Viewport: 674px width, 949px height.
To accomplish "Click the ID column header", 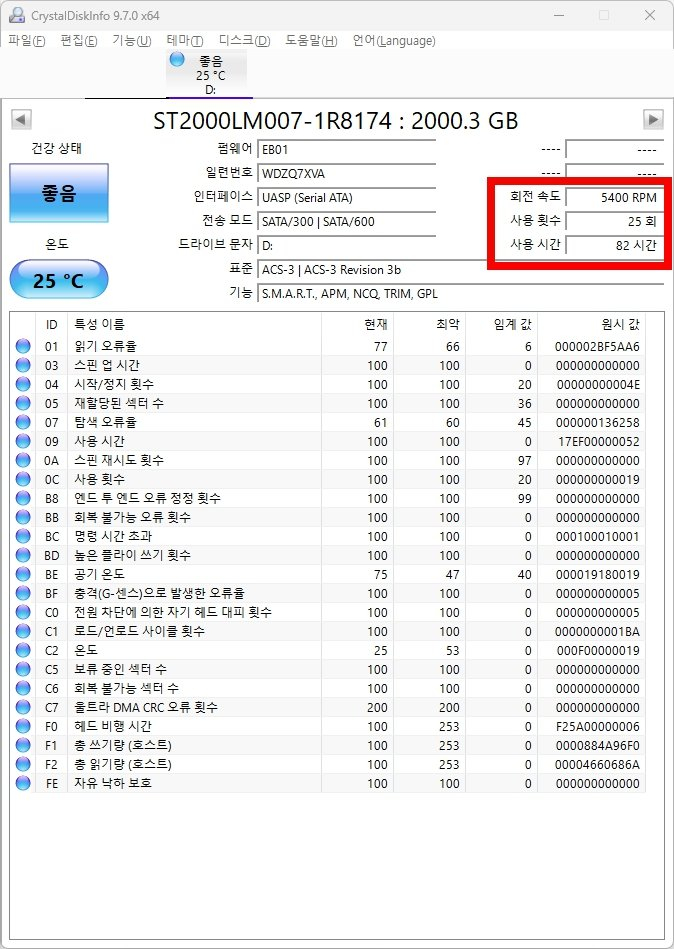I will pyautogui.click(x=51, y=324).
